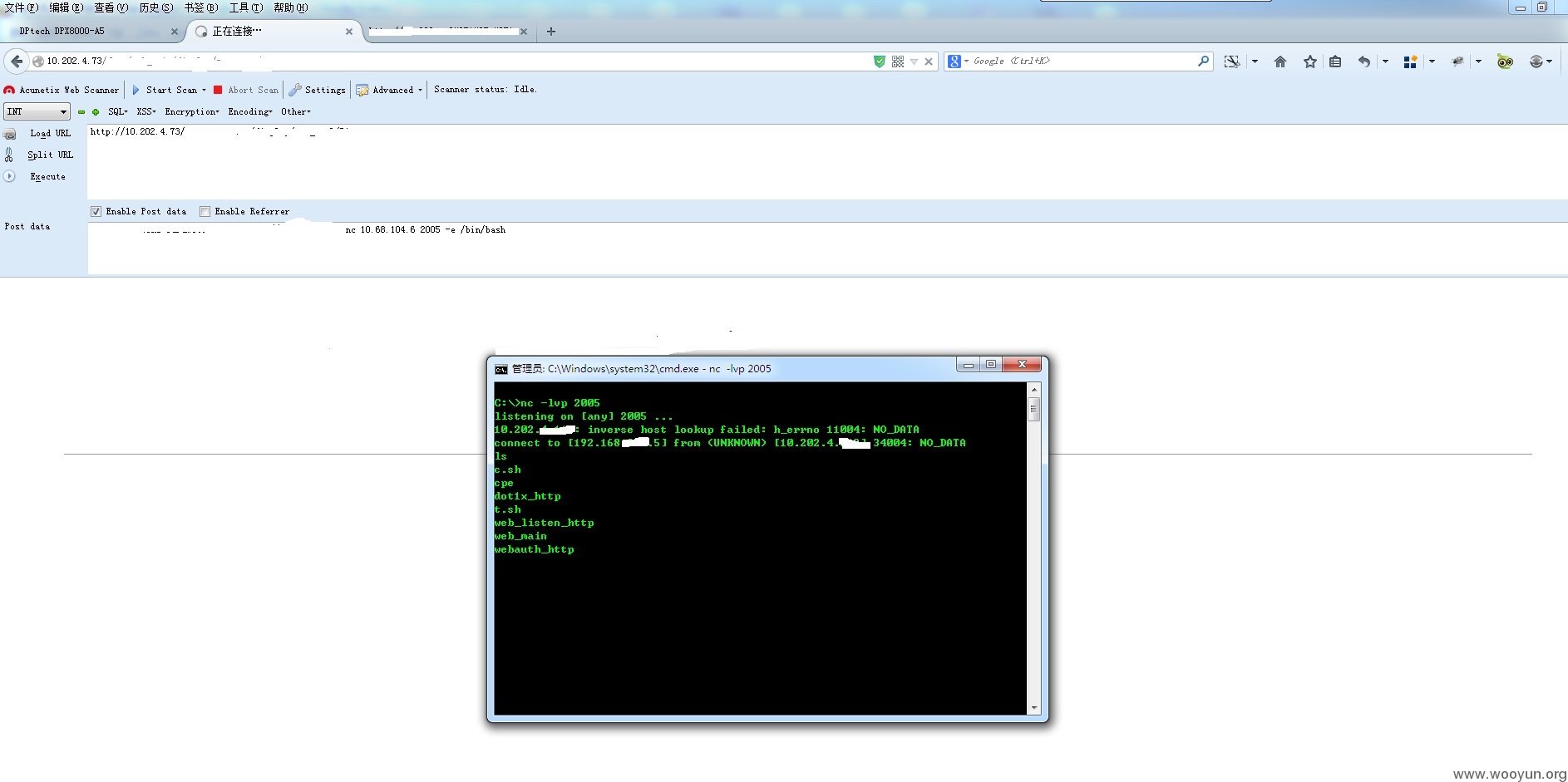Click the cmd scrollbar down arrow
The width and height of the screenshot is (1568, 782).
1034,708
